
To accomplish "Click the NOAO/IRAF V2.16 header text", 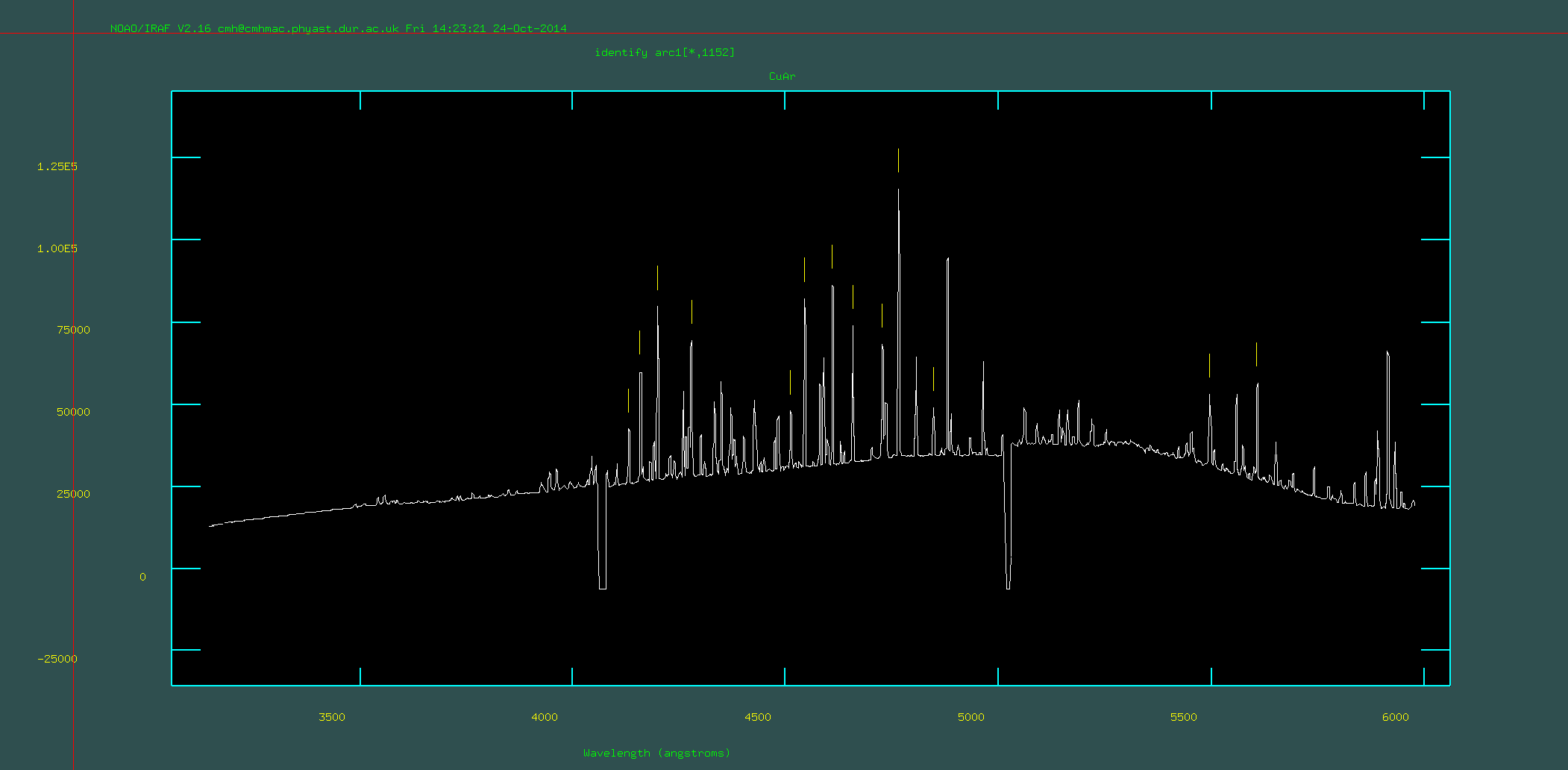I will pos(160,28).
